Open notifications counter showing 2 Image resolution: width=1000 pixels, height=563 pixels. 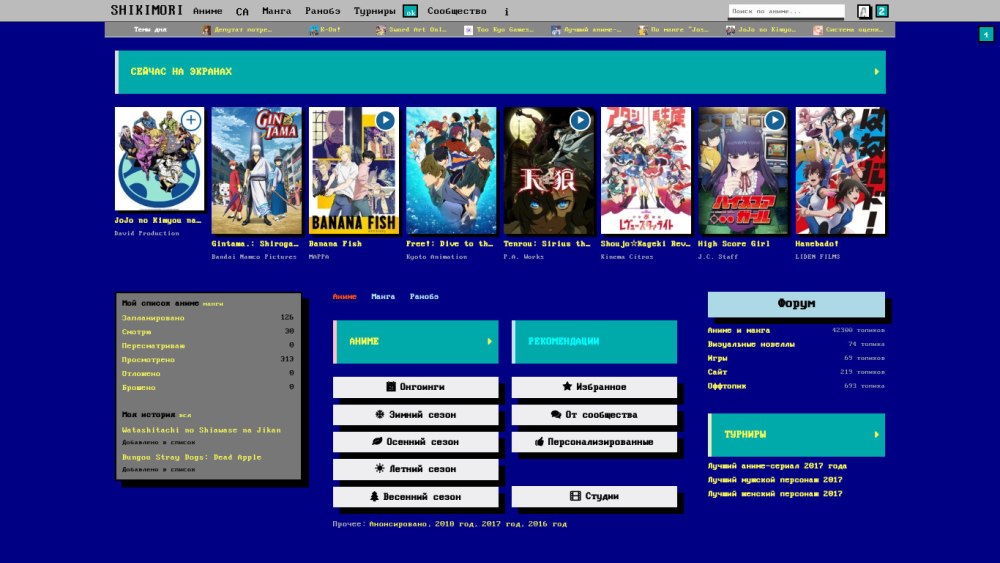[x=882, y=11]
